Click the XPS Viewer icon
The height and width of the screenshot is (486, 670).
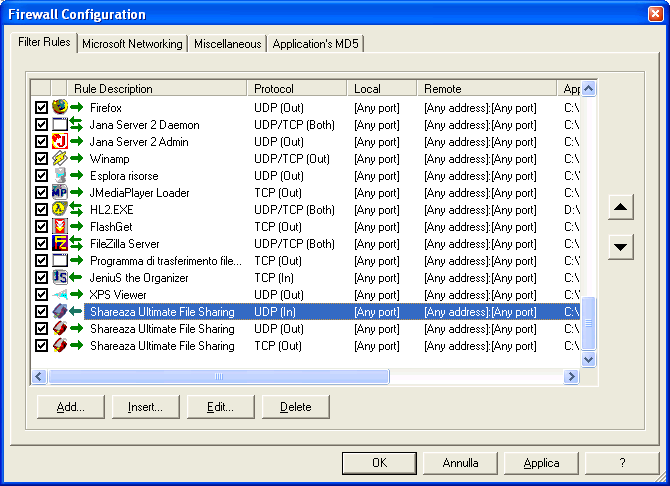tap(60, 294)
